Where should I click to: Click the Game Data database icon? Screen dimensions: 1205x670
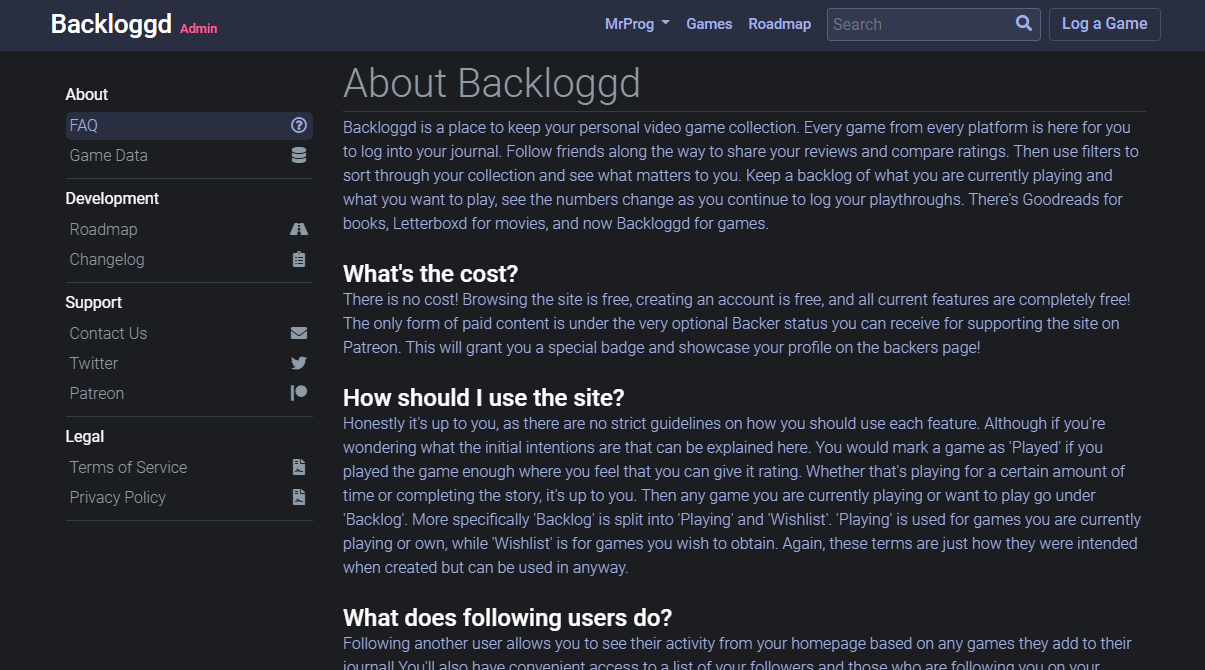(x=298, y=155)
